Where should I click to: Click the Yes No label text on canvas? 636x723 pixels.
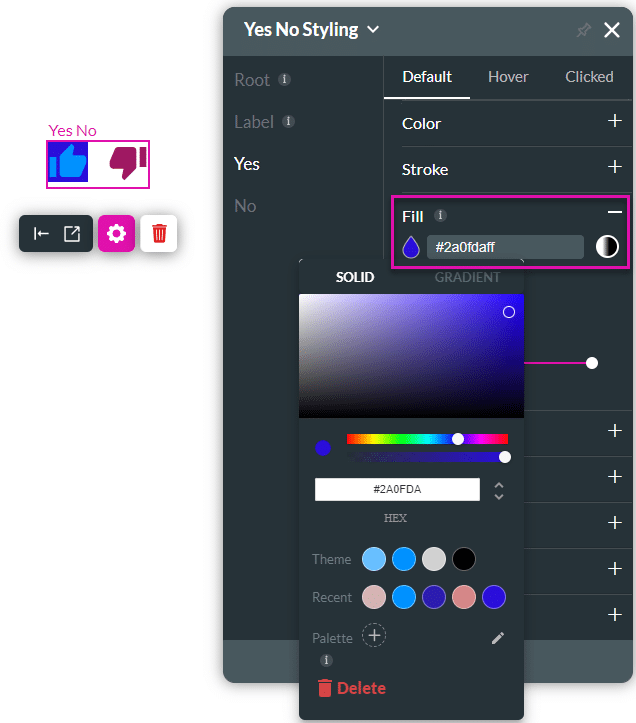click(72, 130)
